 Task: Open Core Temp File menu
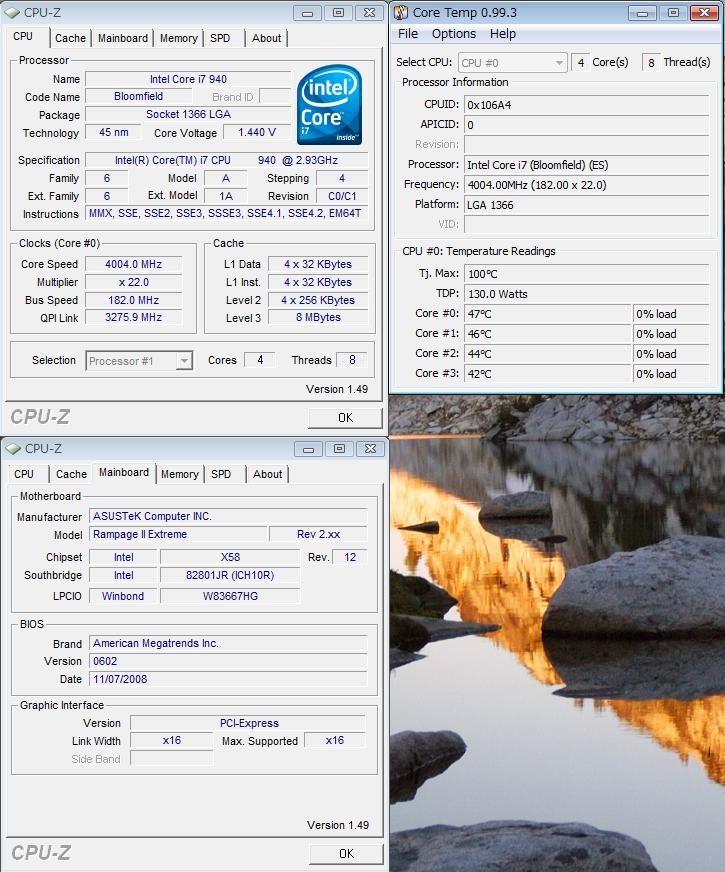click(x=408, y=34)
